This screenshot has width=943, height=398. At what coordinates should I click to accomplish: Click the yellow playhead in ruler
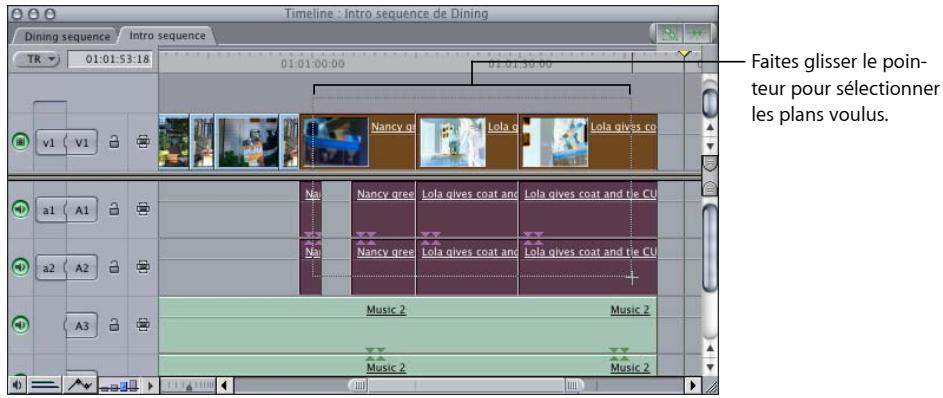(684, 54)
